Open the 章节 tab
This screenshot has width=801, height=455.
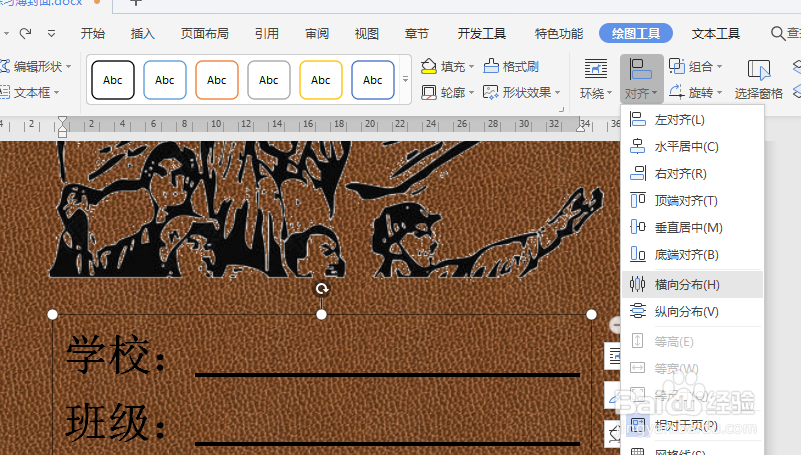[417, 34]
